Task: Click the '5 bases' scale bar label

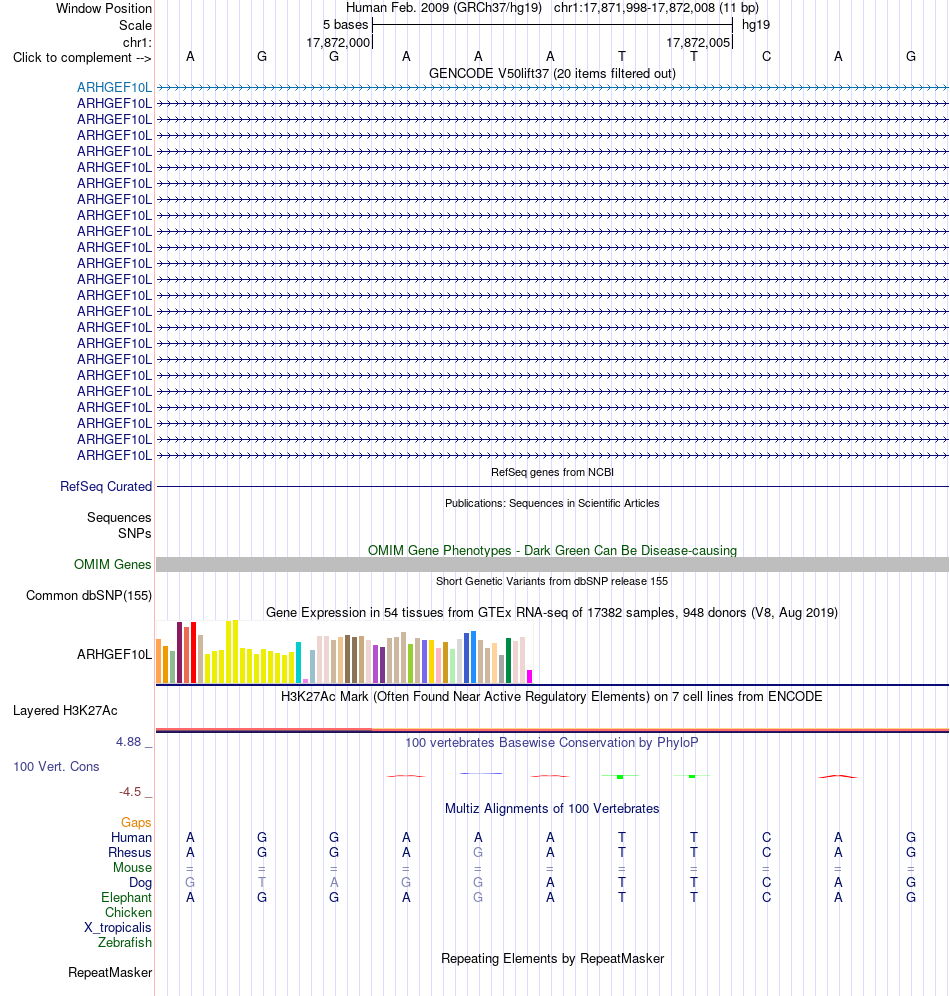Action: (345, 25)
